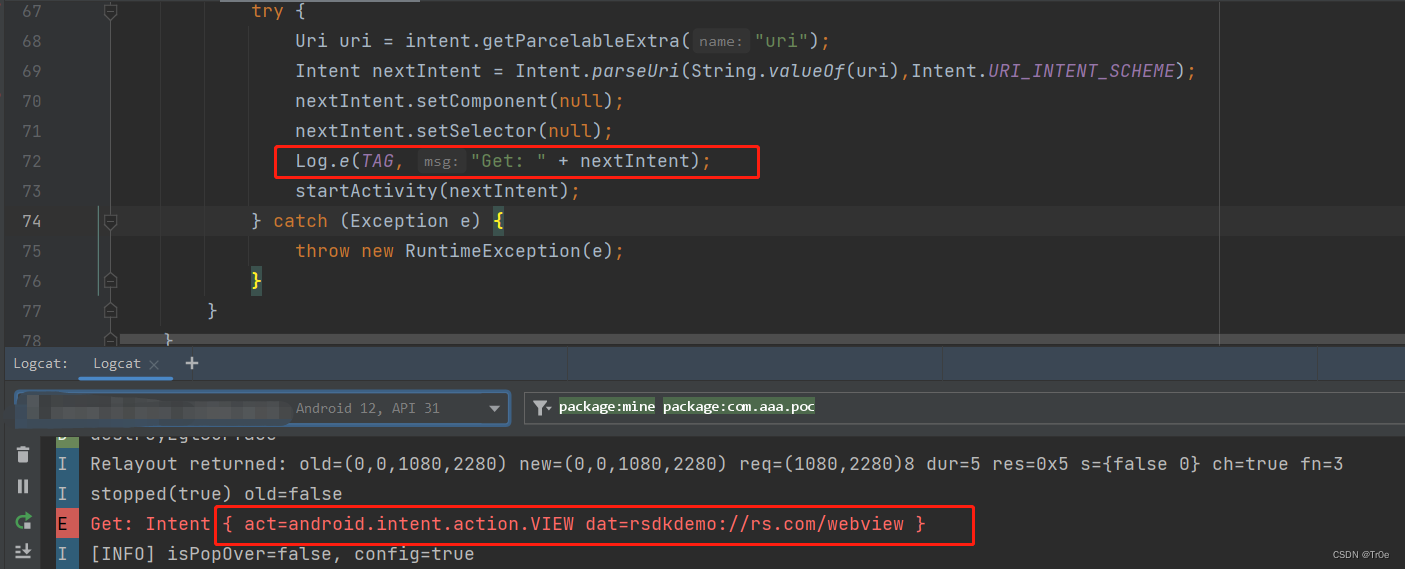Click the Log.e TAG statement
This screenshot has height=569, width=1405.
[x=503, y=161]
